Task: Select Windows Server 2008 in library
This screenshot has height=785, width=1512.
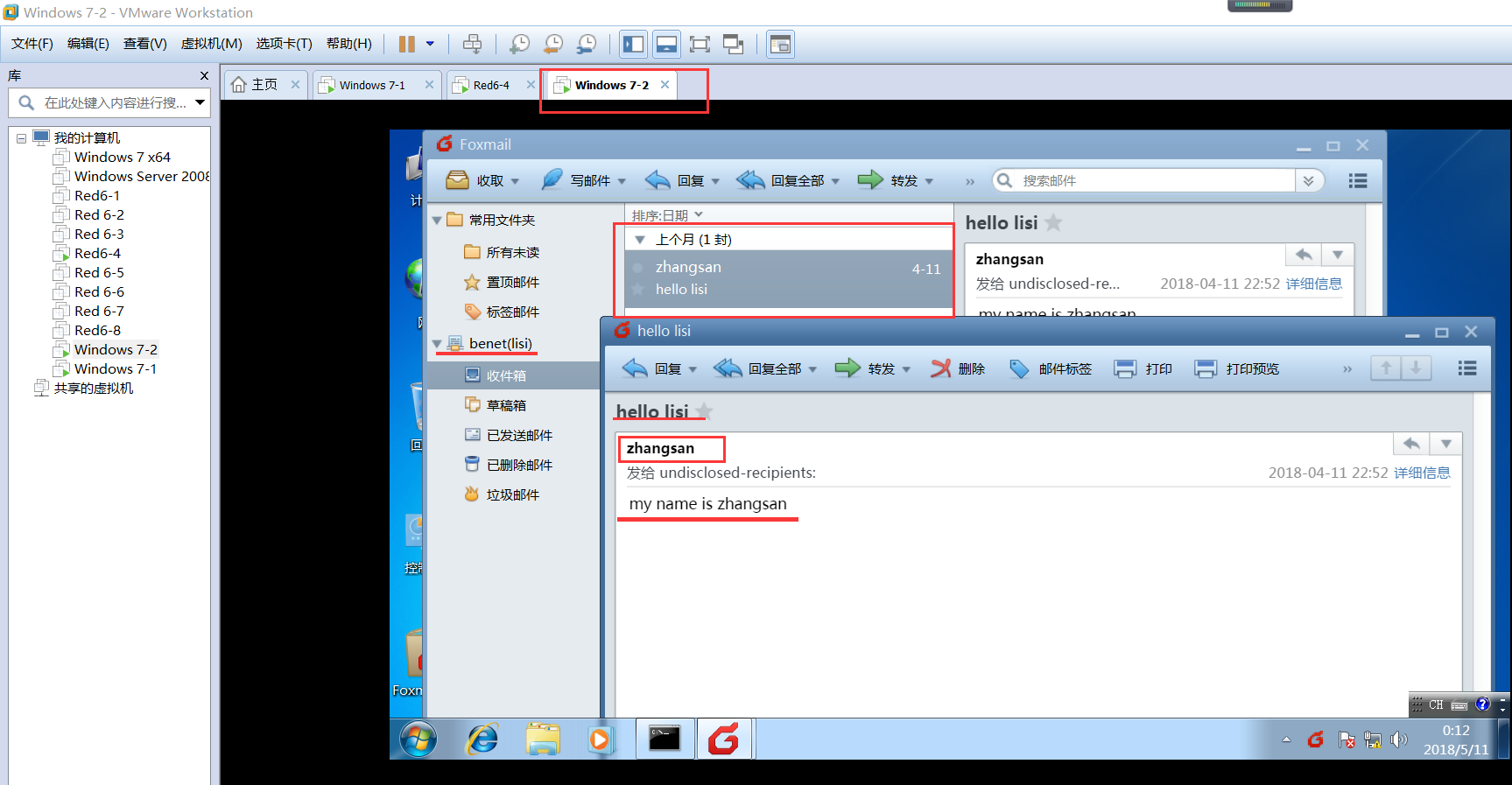Action: pyautogui.click(x=141, y=176)
